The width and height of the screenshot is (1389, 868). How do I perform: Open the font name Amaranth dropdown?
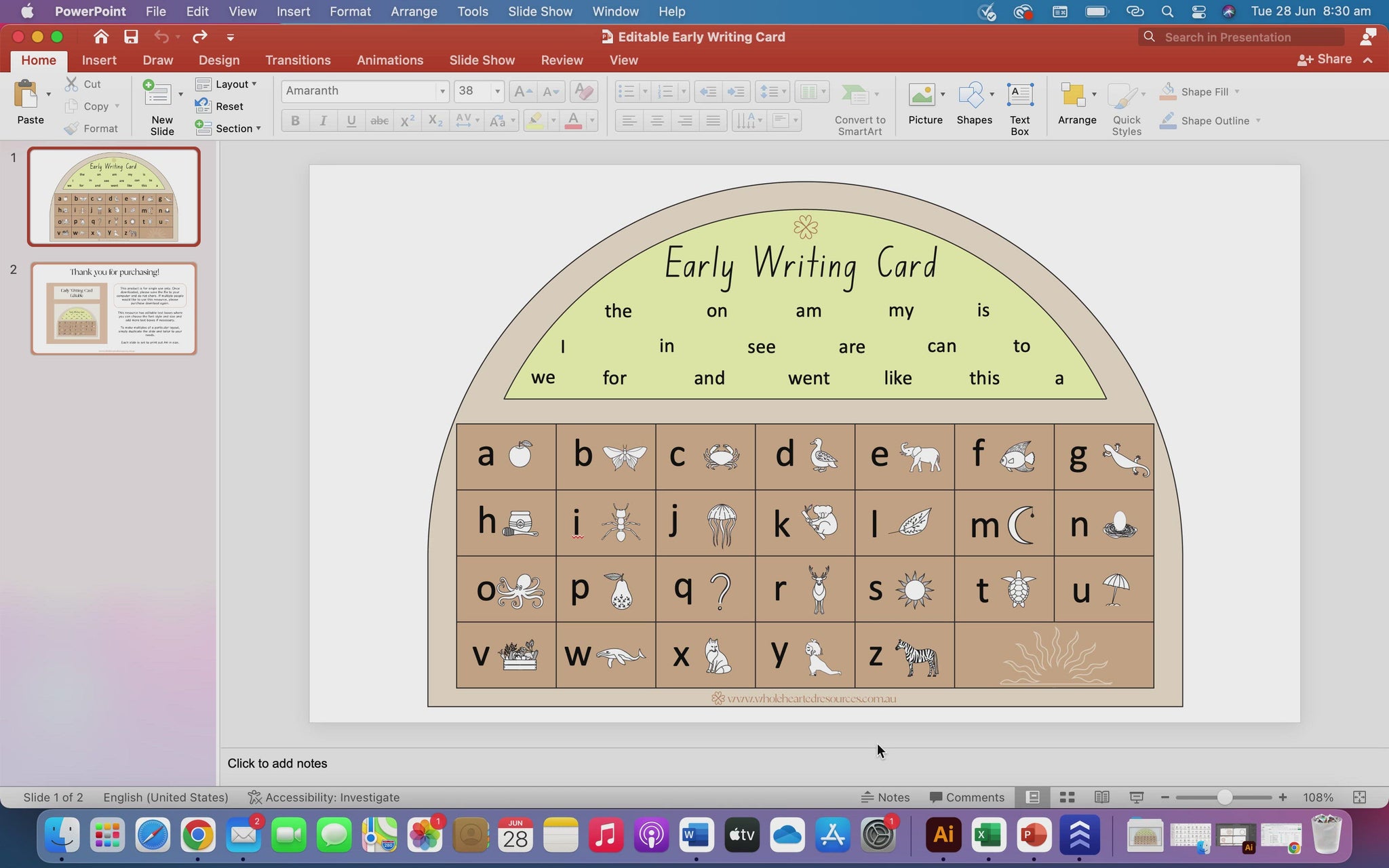coord(442,91)
